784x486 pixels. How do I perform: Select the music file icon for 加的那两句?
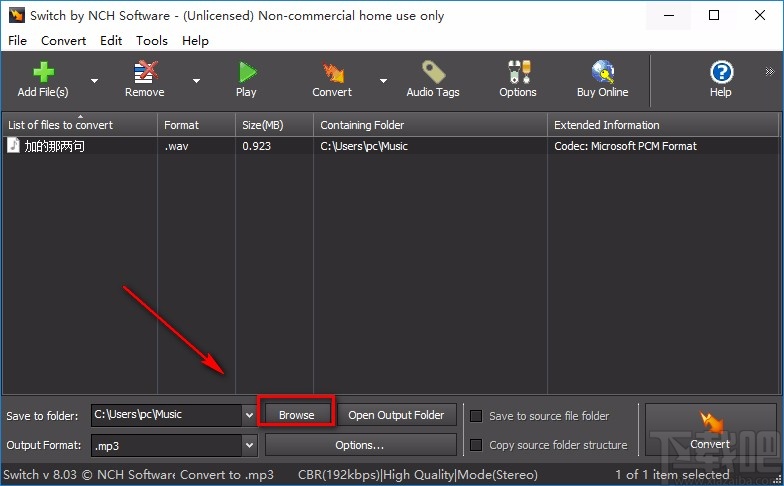[x=14, y=146]
